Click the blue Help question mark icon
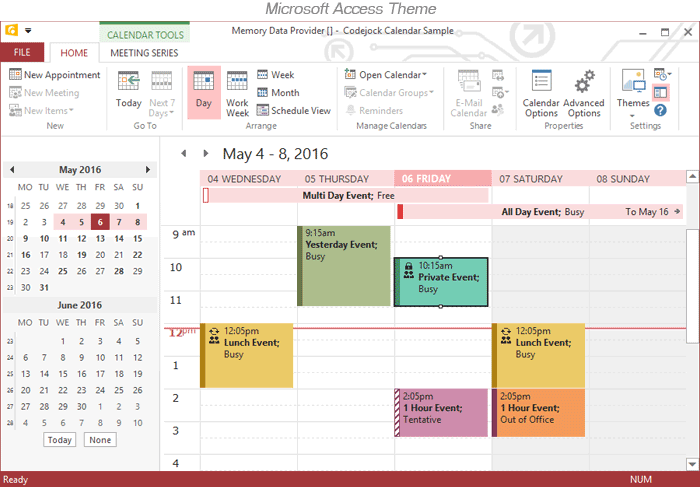Viewport: 700px width, 487px height. [660, 110]
